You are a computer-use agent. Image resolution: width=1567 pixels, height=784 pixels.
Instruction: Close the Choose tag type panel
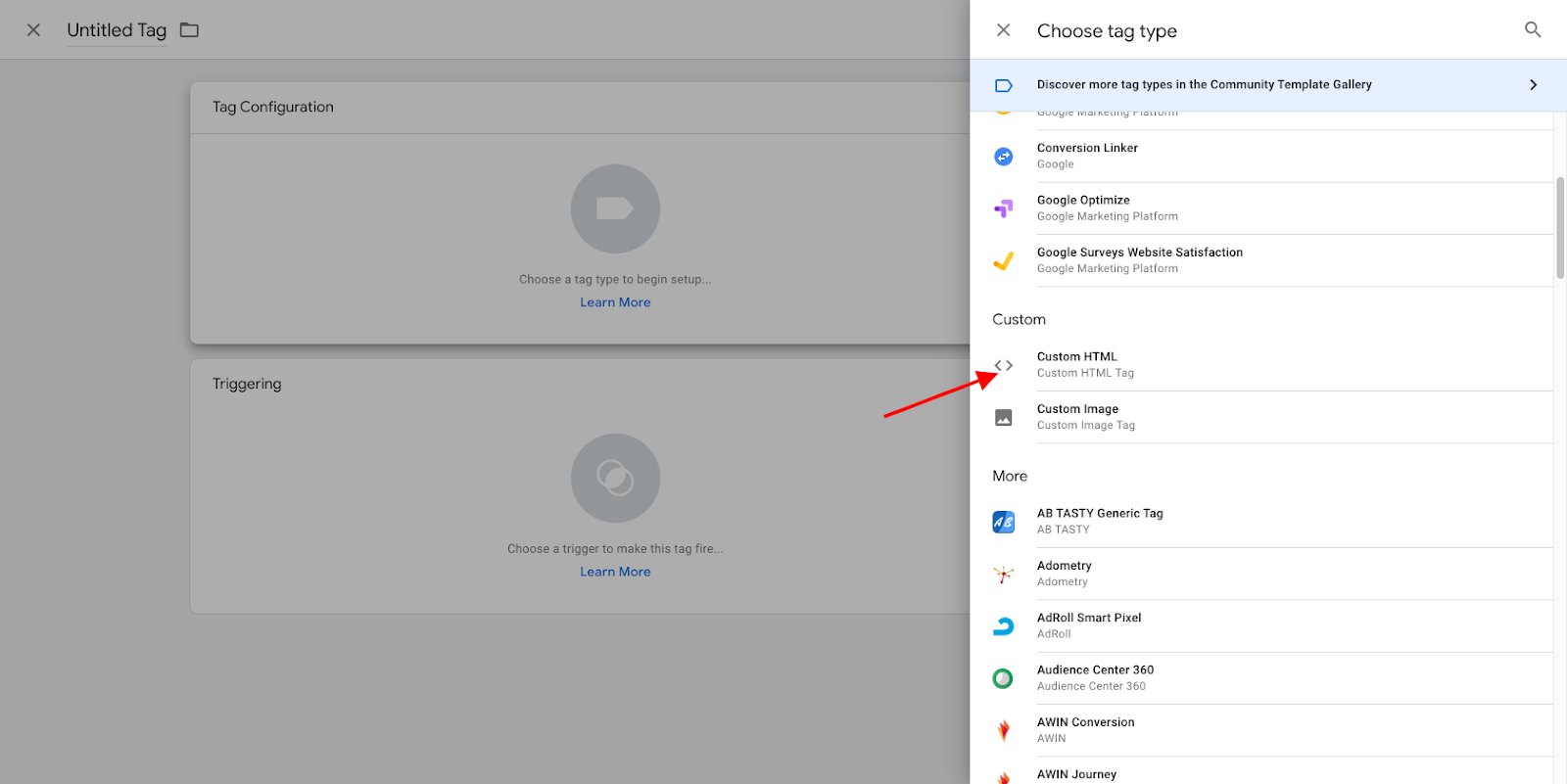[x=1004, y=30]
